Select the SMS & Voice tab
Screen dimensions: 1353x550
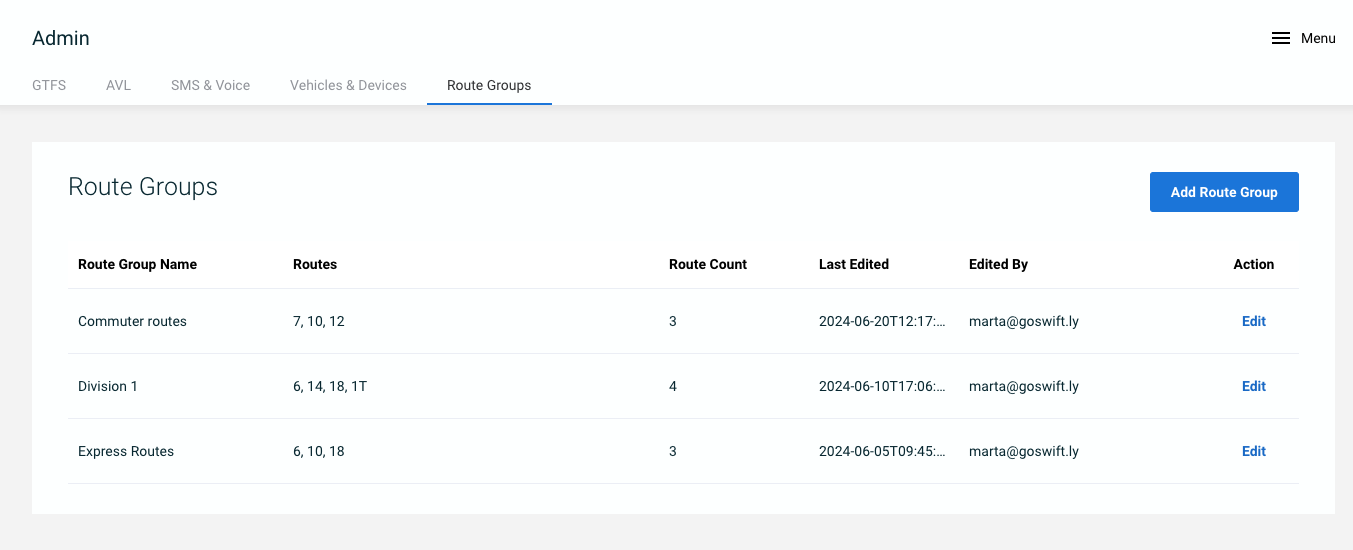pyautogui.click(x=210, y=85)
